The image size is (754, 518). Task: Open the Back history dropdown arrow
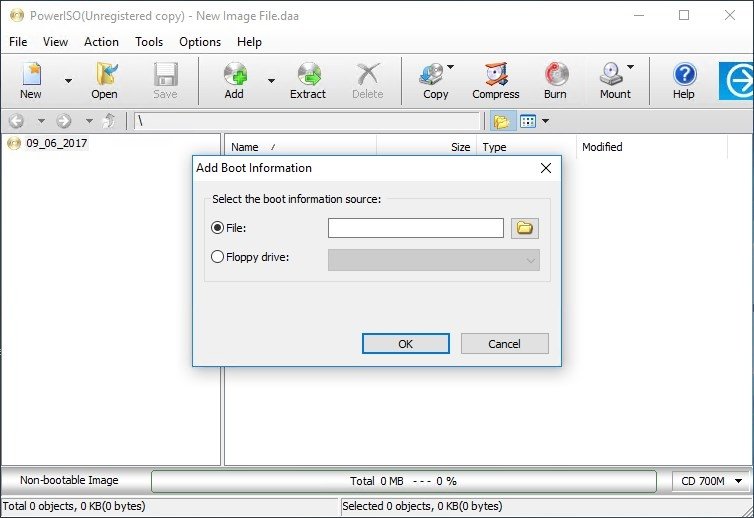coord(41,121)
